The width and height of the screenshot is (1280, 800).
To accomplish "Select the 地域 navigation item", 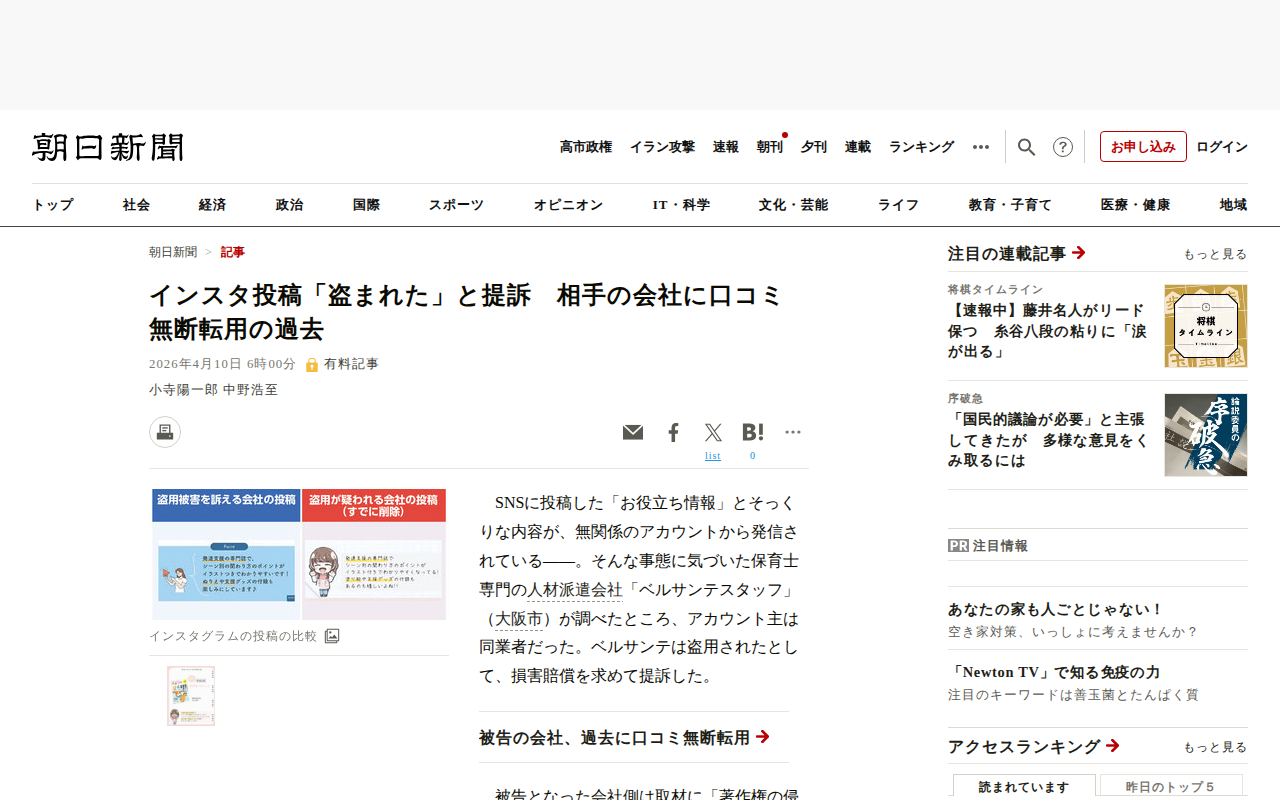I will click(x=1233, y=205).
